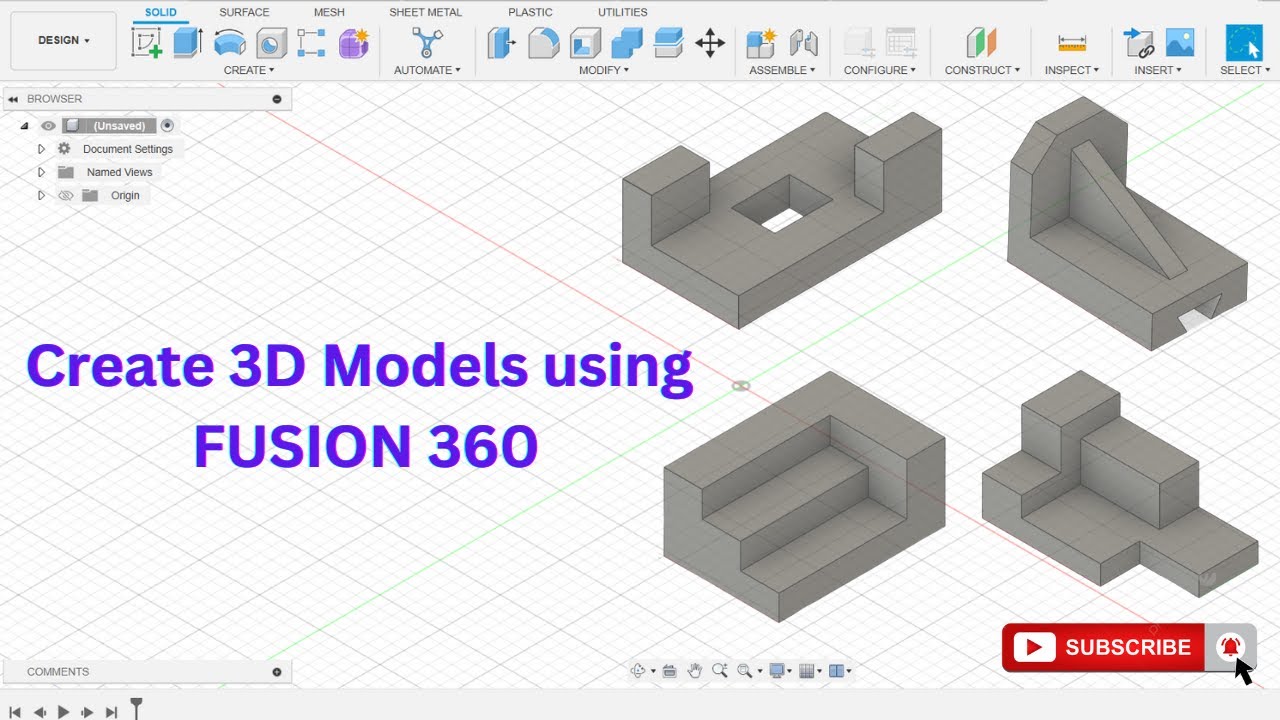Switch to the SURFACE tab
Viewport: 1280px width, 720px height.
(x=244, y=12)
